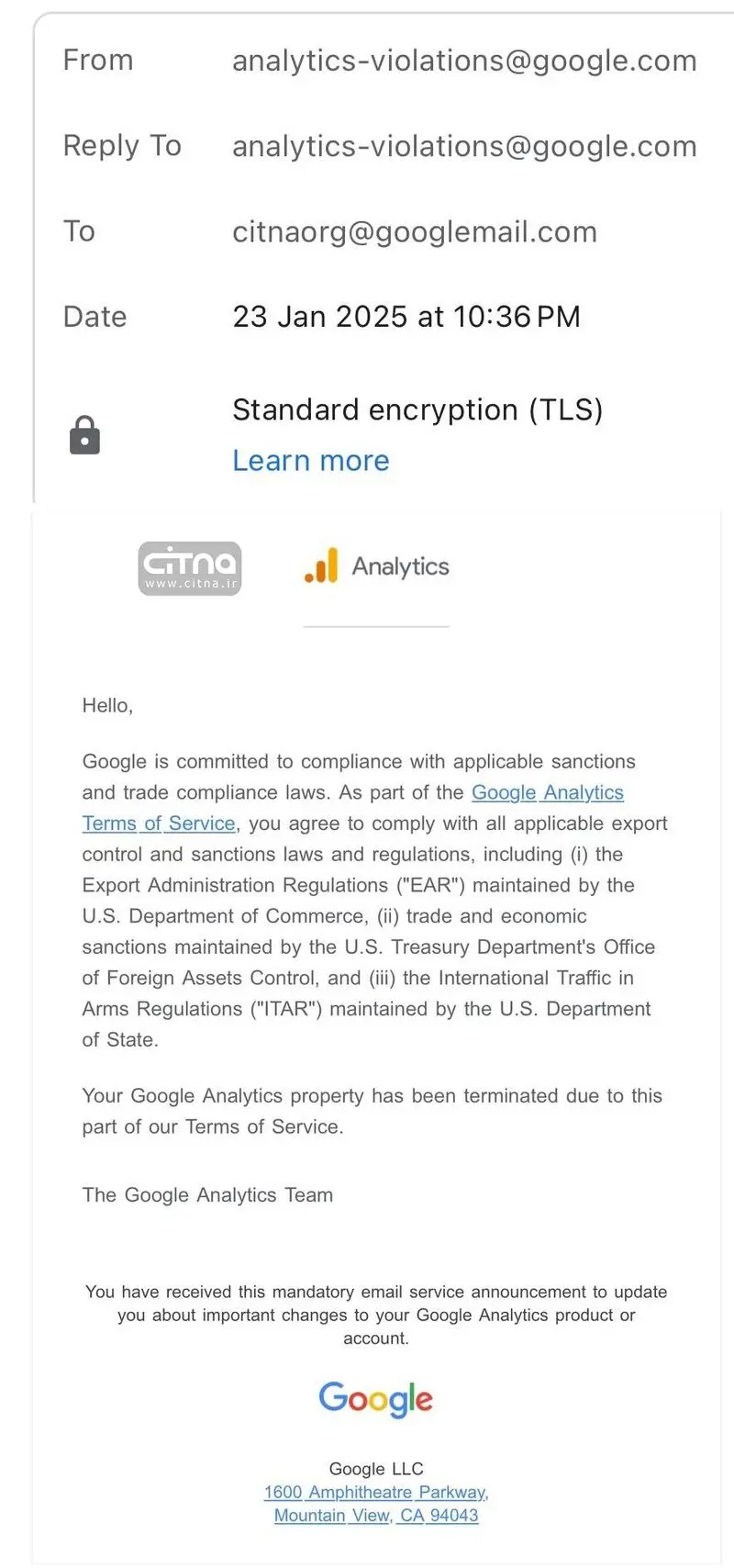
Task: Open Google Analytics Terms of Service link
Action: [548, 792]
